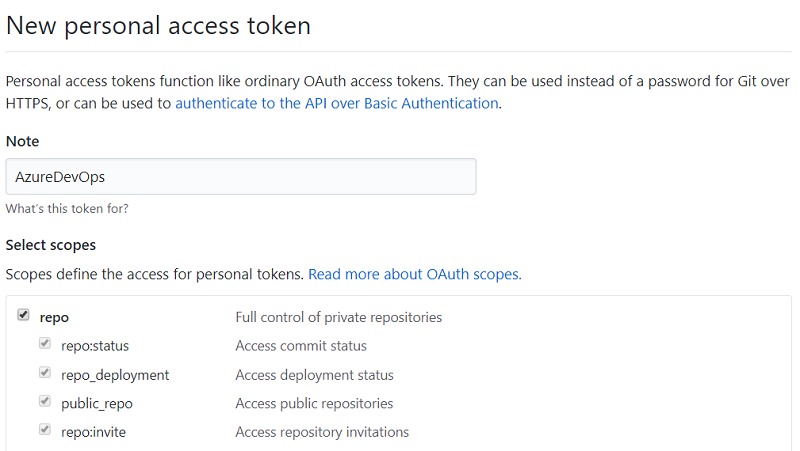Click the Access repository invitations description

(322, 432)
